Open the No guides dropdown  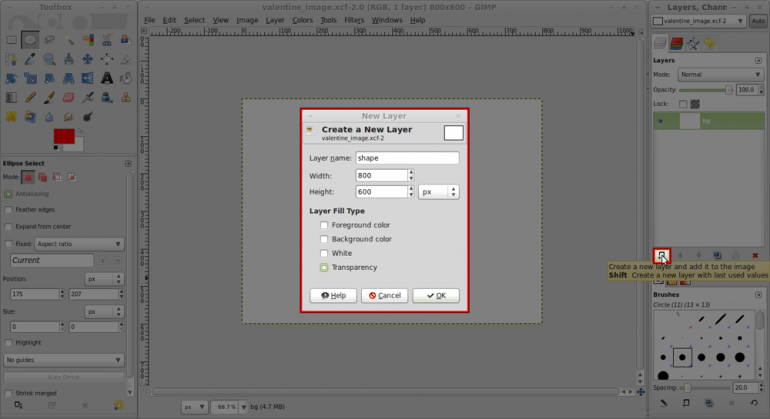63,360
